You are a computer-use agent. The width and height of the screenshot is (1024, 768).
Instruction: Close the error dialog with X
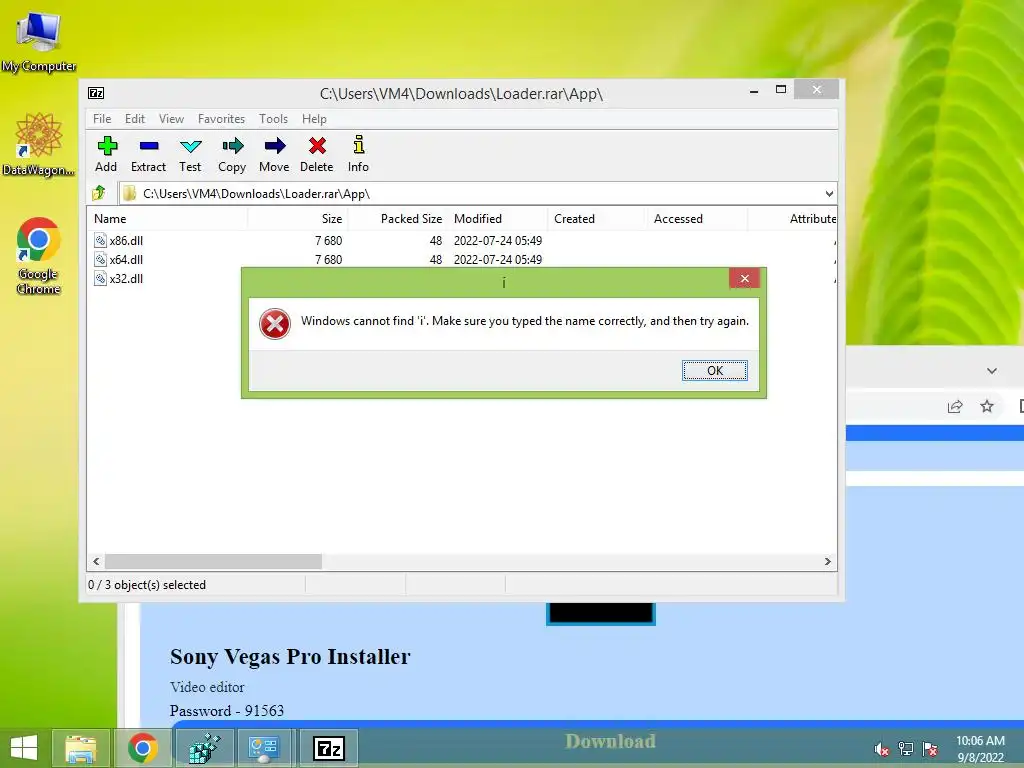click(744, 278)
